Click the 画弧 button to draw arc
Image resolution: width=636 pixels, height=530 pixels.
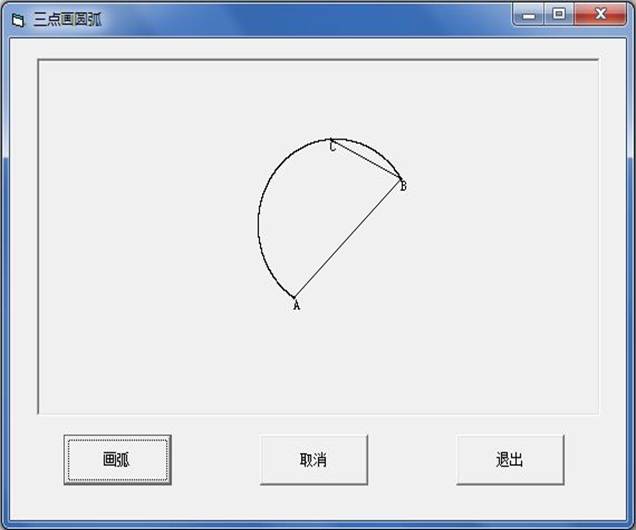point(117,460)
